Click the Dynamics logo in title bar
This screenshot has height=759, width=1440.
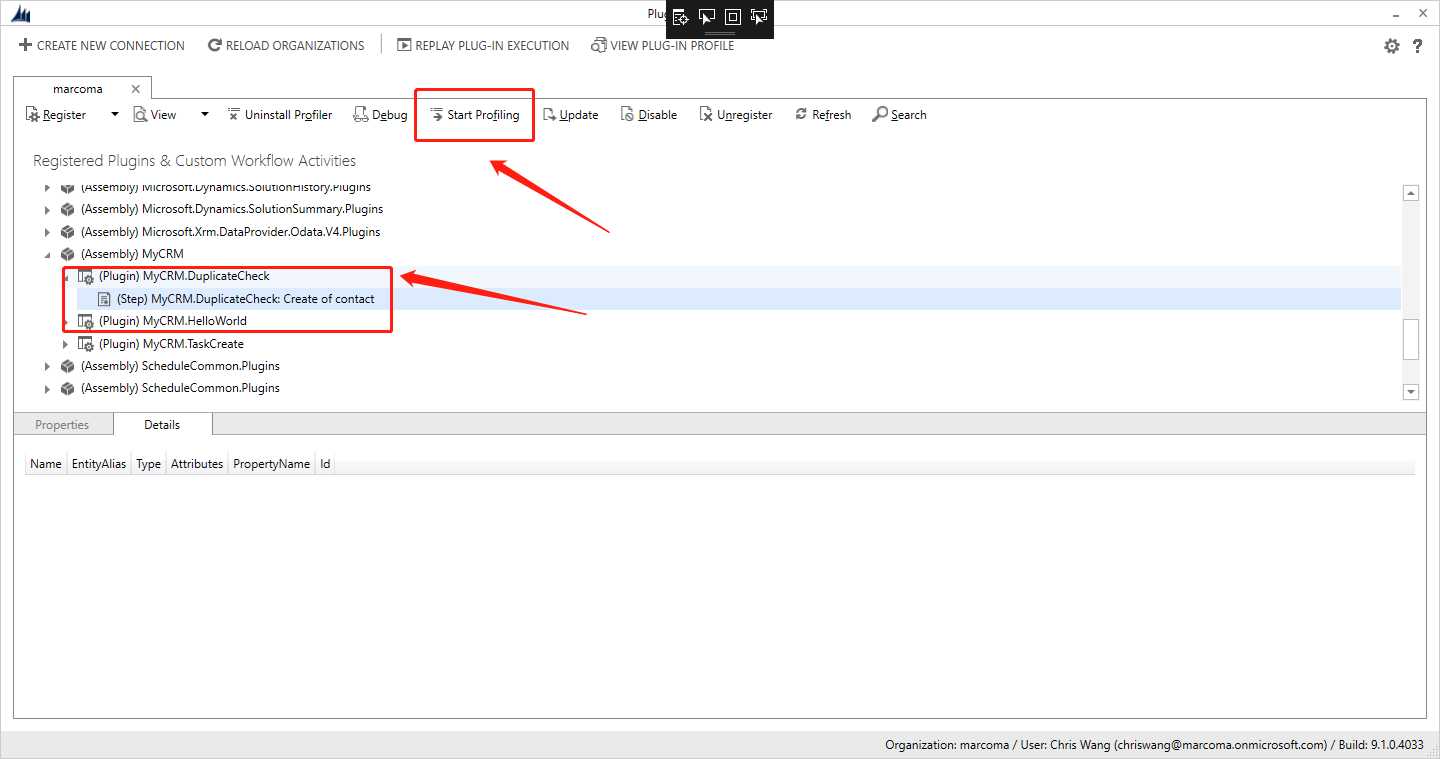[x=20, y=14]
